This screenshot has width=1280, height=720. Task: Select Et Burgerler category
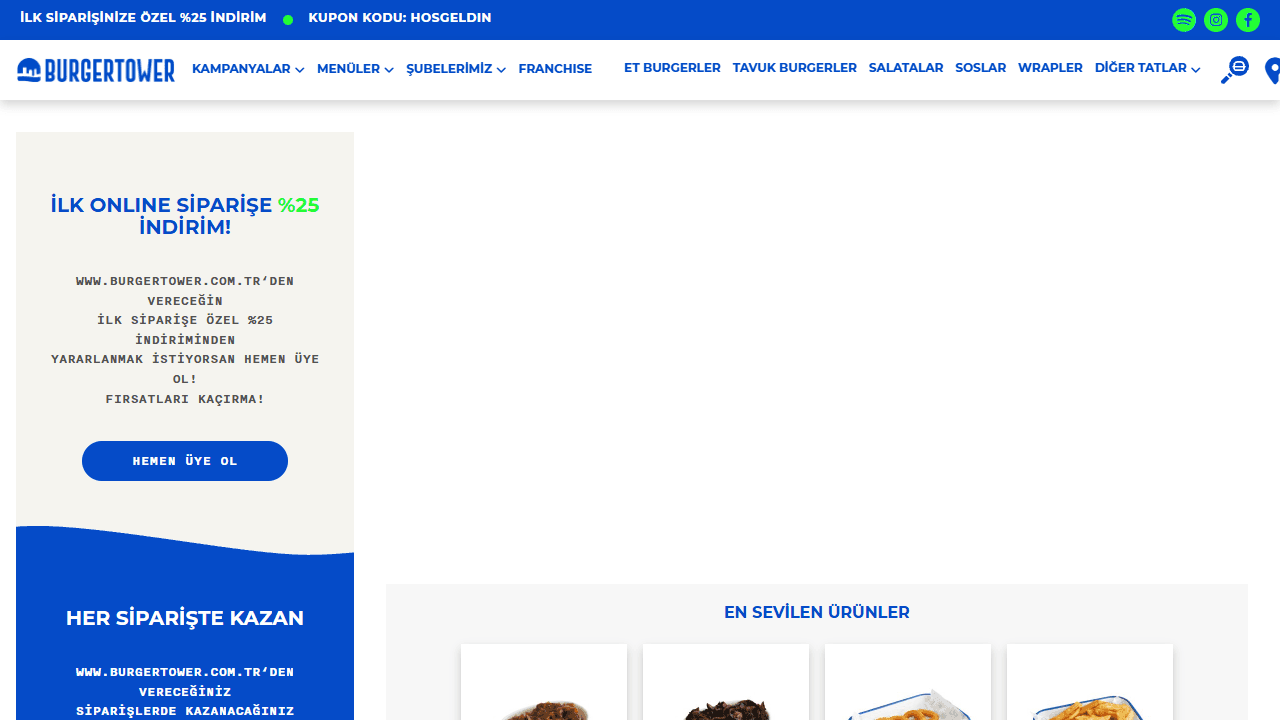(672, 68)
